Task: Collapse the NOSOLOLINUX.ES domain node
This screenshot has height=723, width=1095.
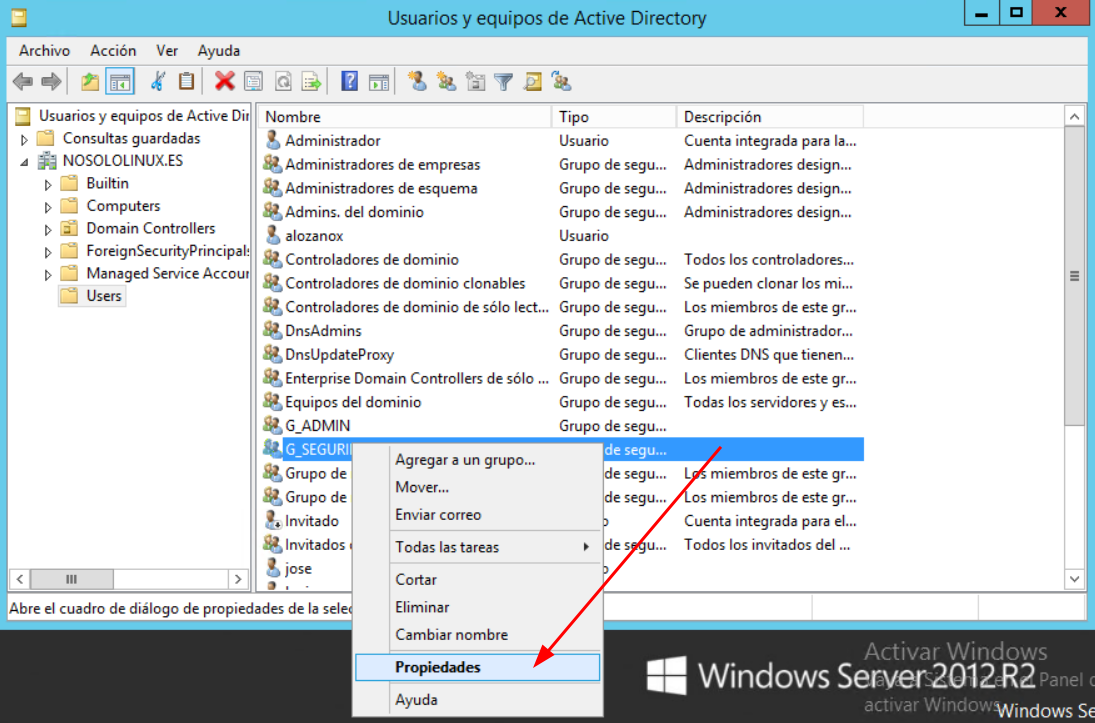Action: [x=24, y=161]
